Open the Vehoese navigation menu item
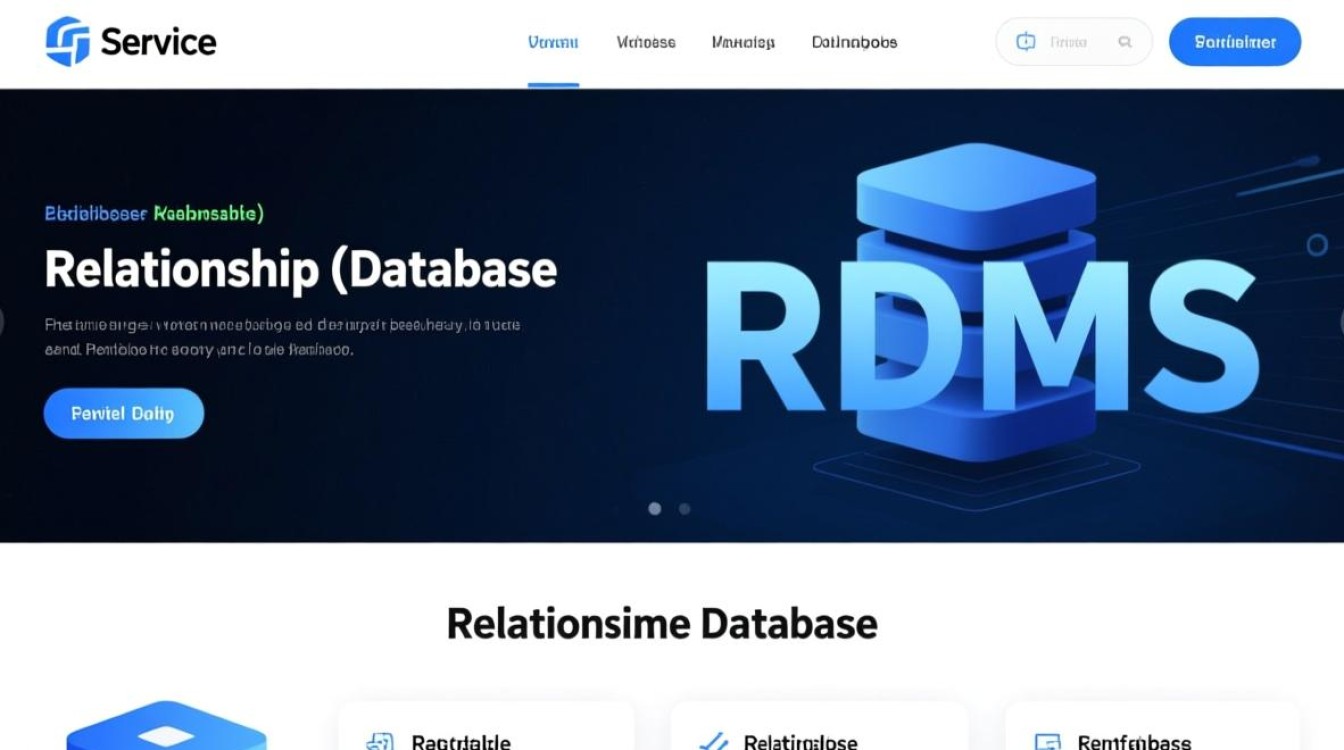The image size is (1344, 750). tap(646, 43)
